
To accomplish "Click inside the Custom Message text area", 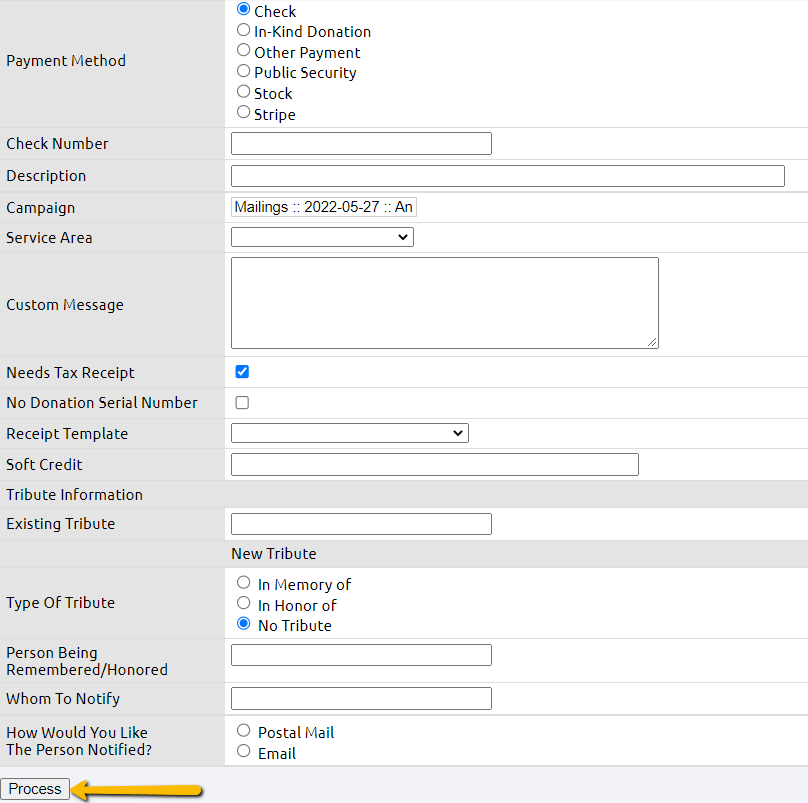I will (x=444, y=302).
